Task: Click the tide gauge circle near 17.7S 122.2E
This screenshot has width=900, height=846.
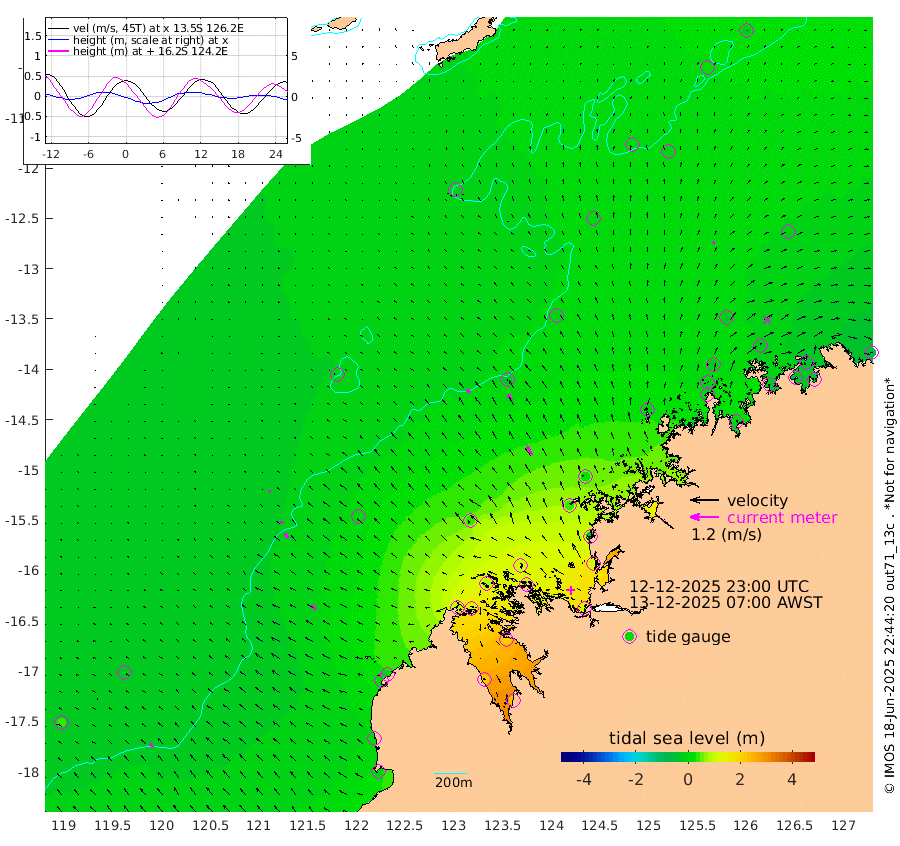Action: (x=374, y=739)
